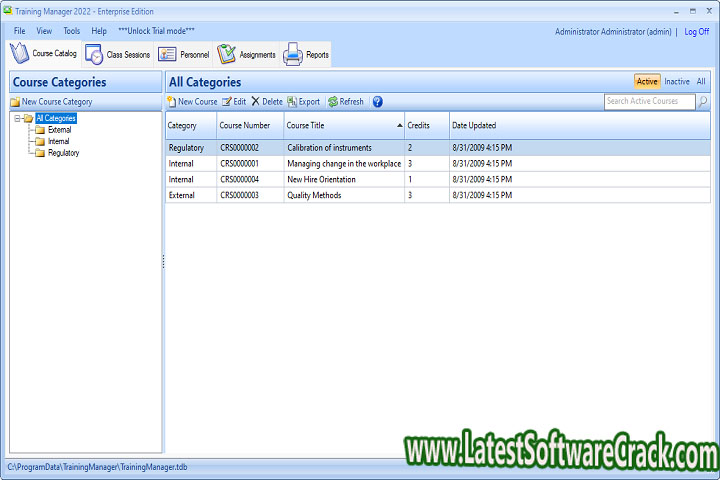Minimize the Training Manager window
The width and height of the screenshot is (720, 480).
coord(676,11)
